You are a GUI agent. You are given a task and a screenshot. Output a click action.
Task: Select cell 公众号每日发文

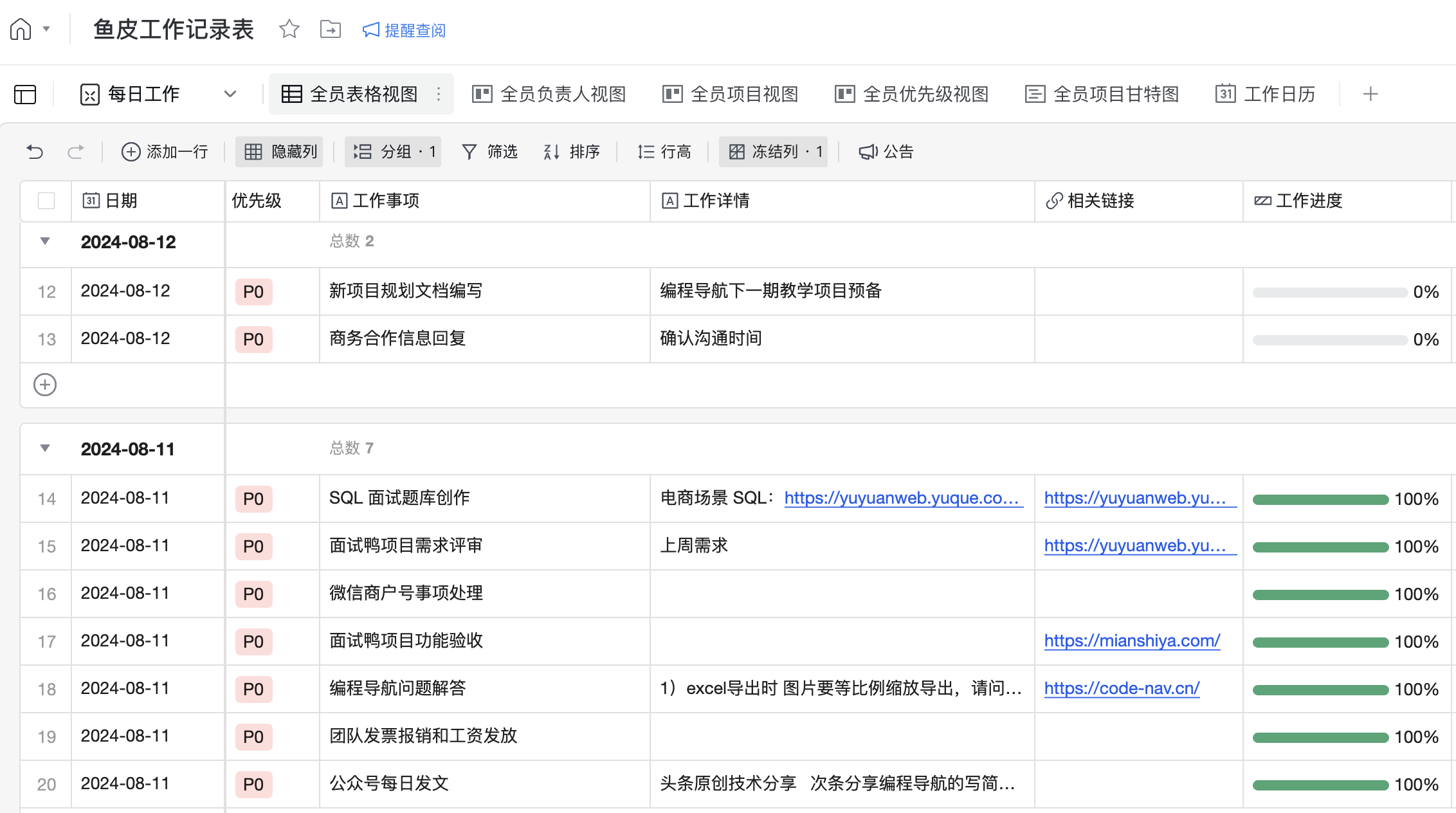(485, 784)
